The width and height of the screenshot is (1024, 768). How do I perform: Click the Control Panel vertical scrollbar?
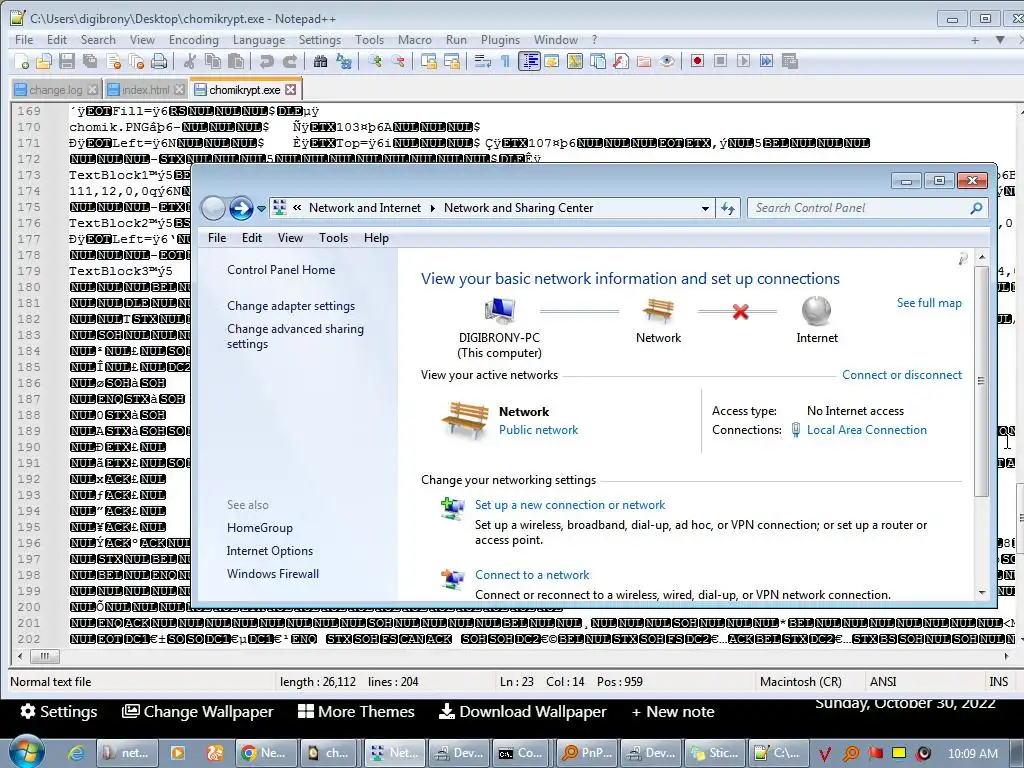point(981,381)
